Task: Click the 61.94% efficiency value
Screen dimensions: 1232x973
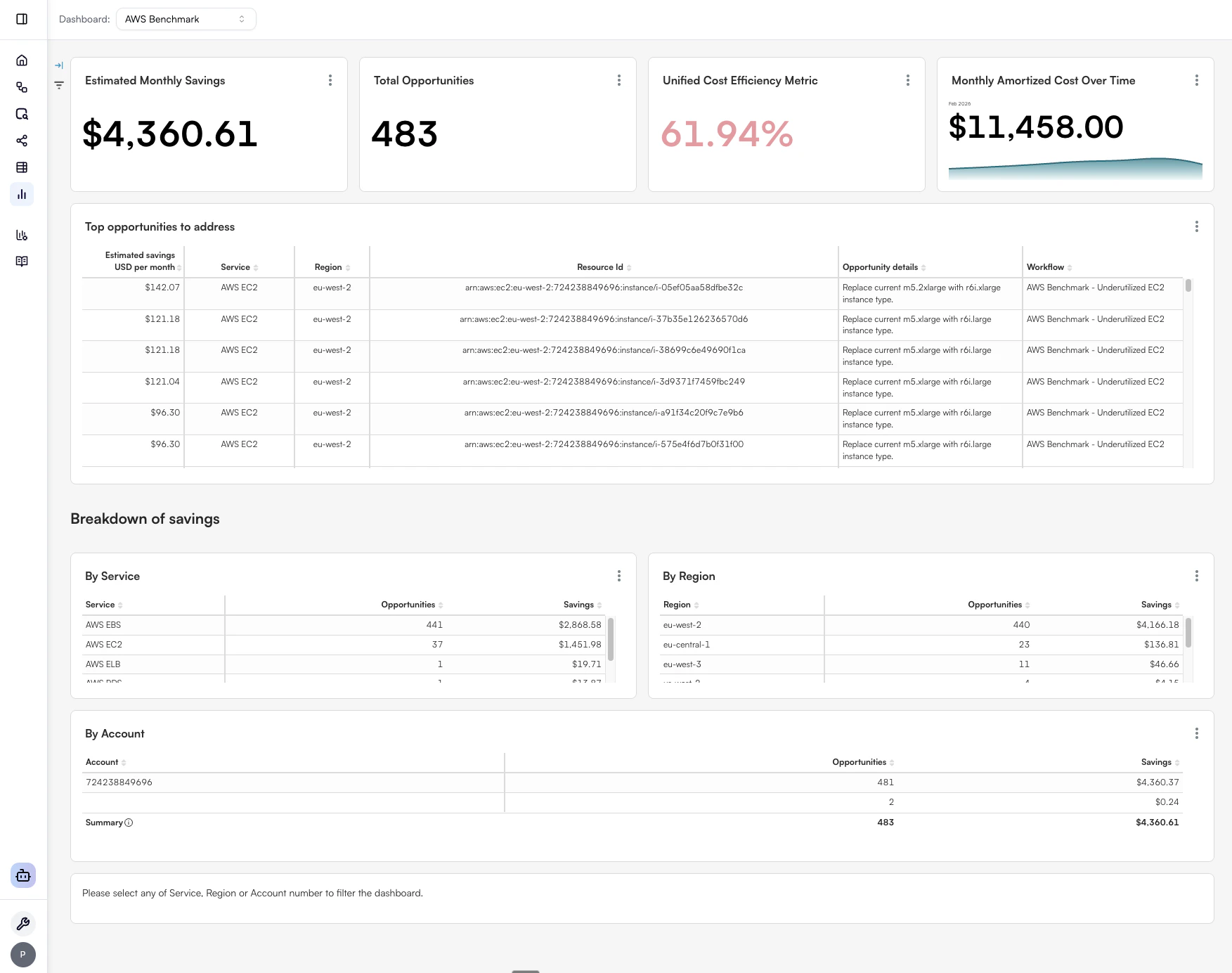Action: pyautogui.click(x=727, y=134)
